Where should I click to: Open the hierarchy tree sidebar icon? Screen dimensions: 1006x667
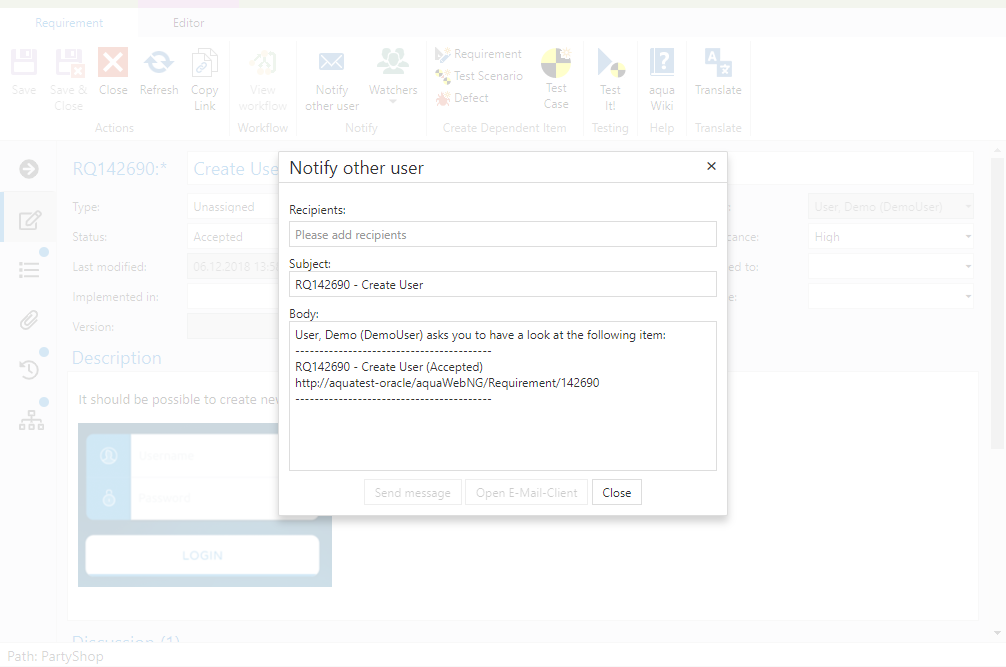(30, 420)
